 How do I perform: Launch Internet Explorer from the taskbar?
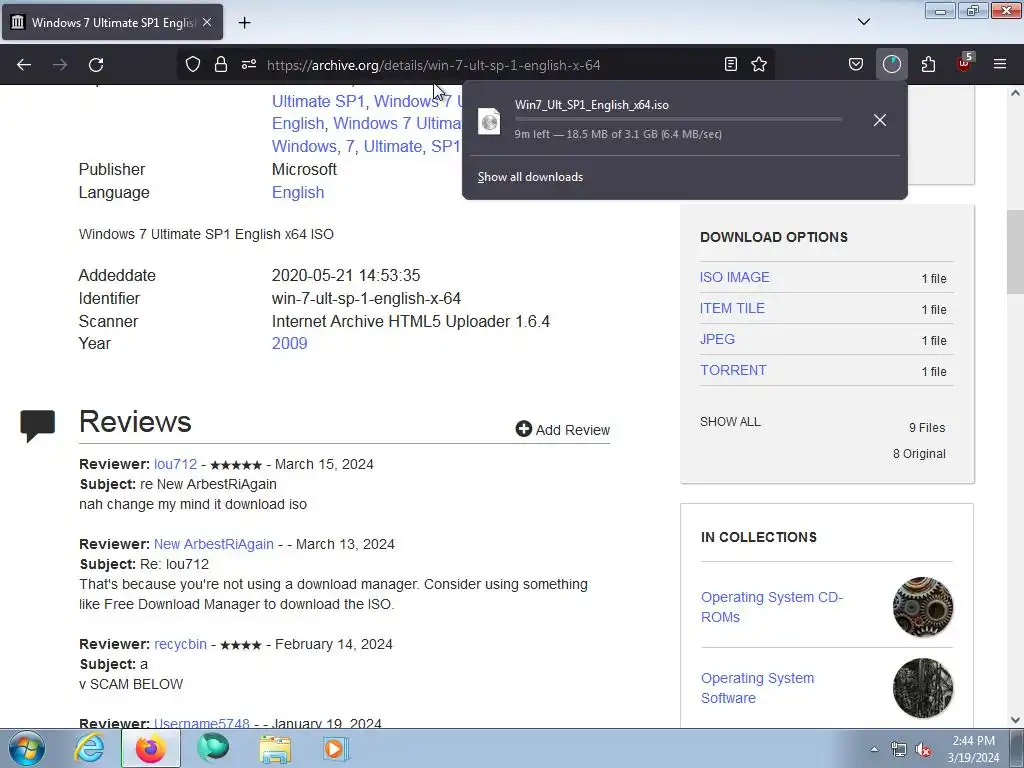pos(89,748)
